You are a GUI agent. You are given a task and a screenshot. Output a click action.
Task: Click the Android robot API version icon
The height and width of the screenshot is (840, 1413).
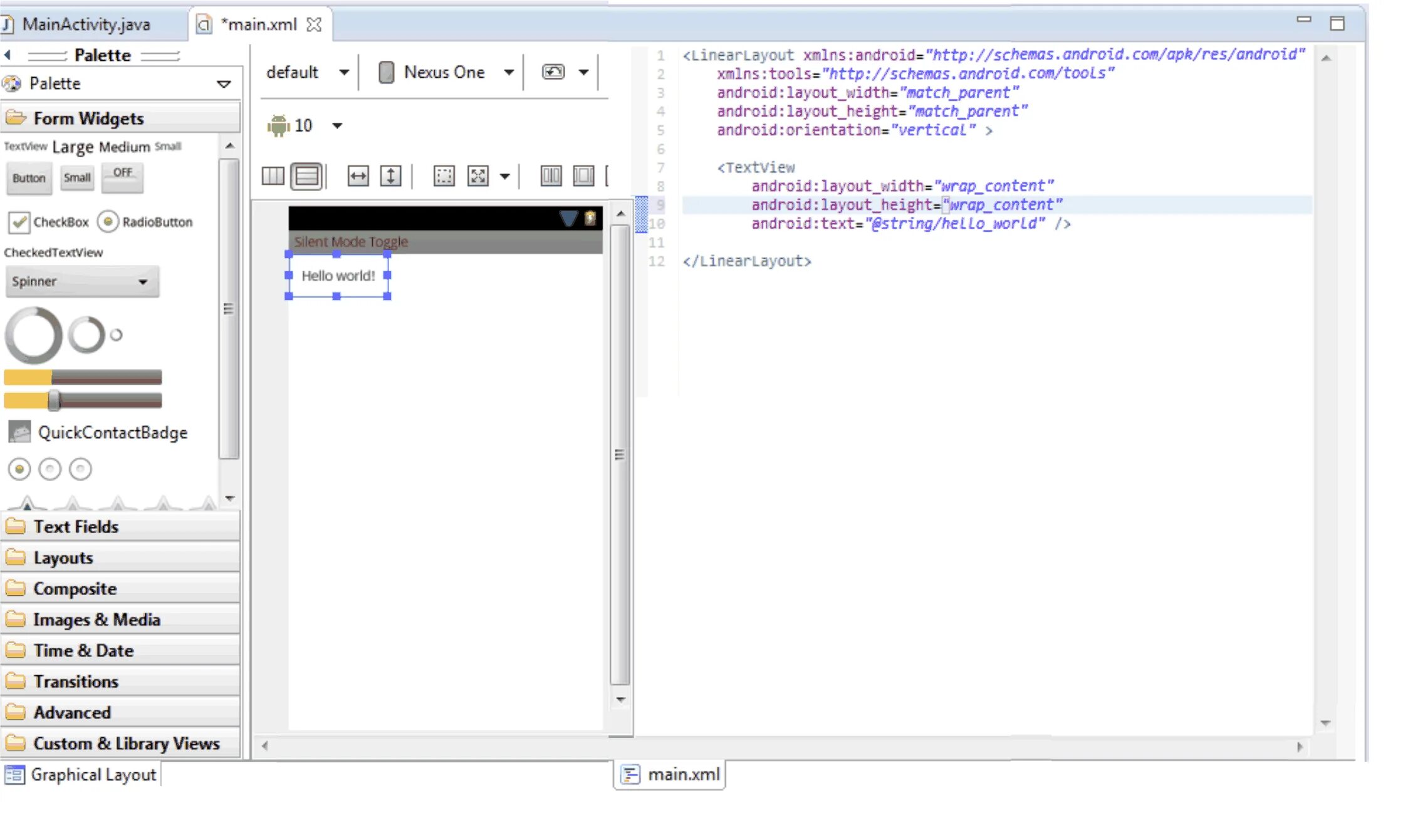(x=278, y=125)
